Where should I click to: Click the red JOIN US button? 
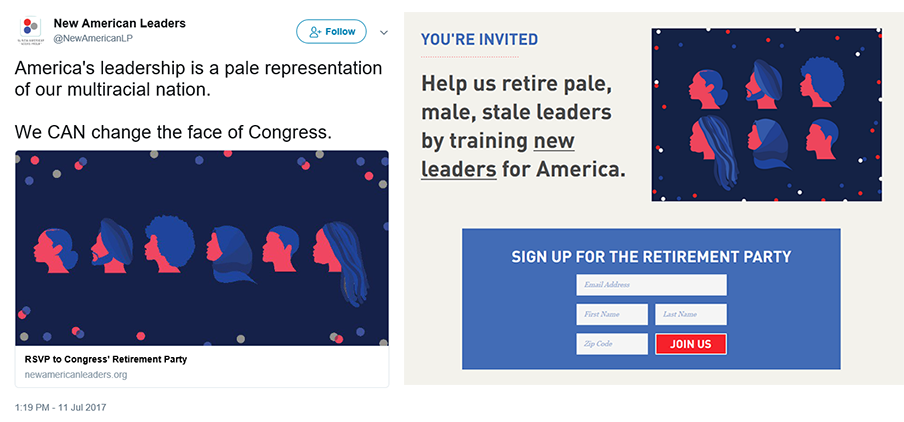(691, 344)
